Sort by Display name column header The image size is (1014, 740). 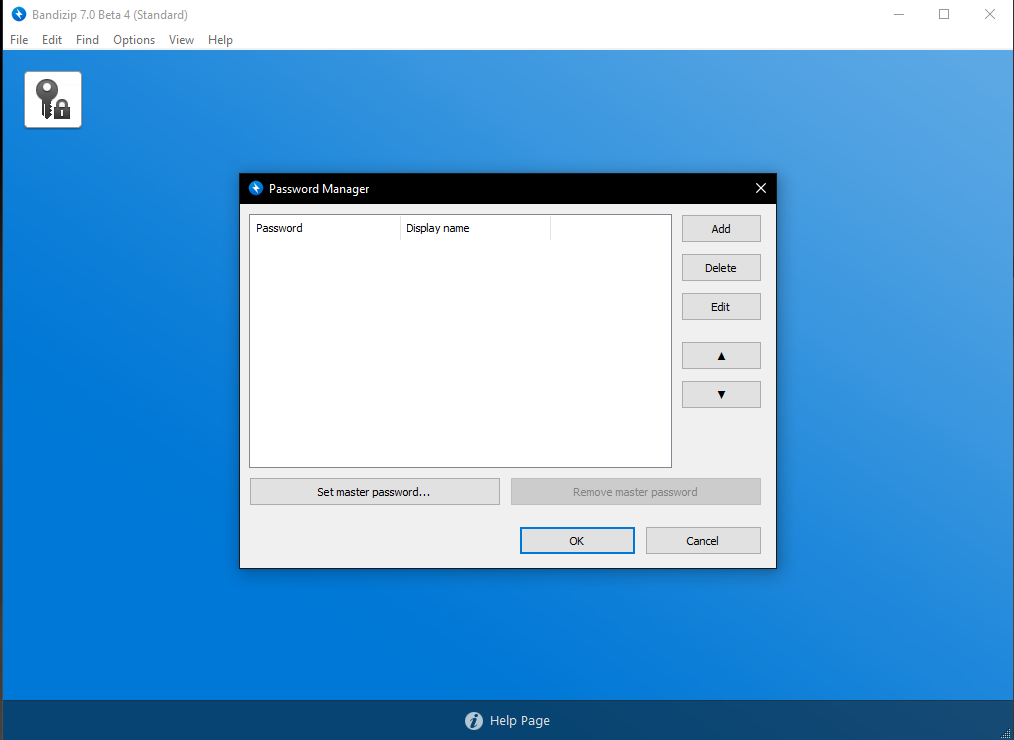[475, 228]
